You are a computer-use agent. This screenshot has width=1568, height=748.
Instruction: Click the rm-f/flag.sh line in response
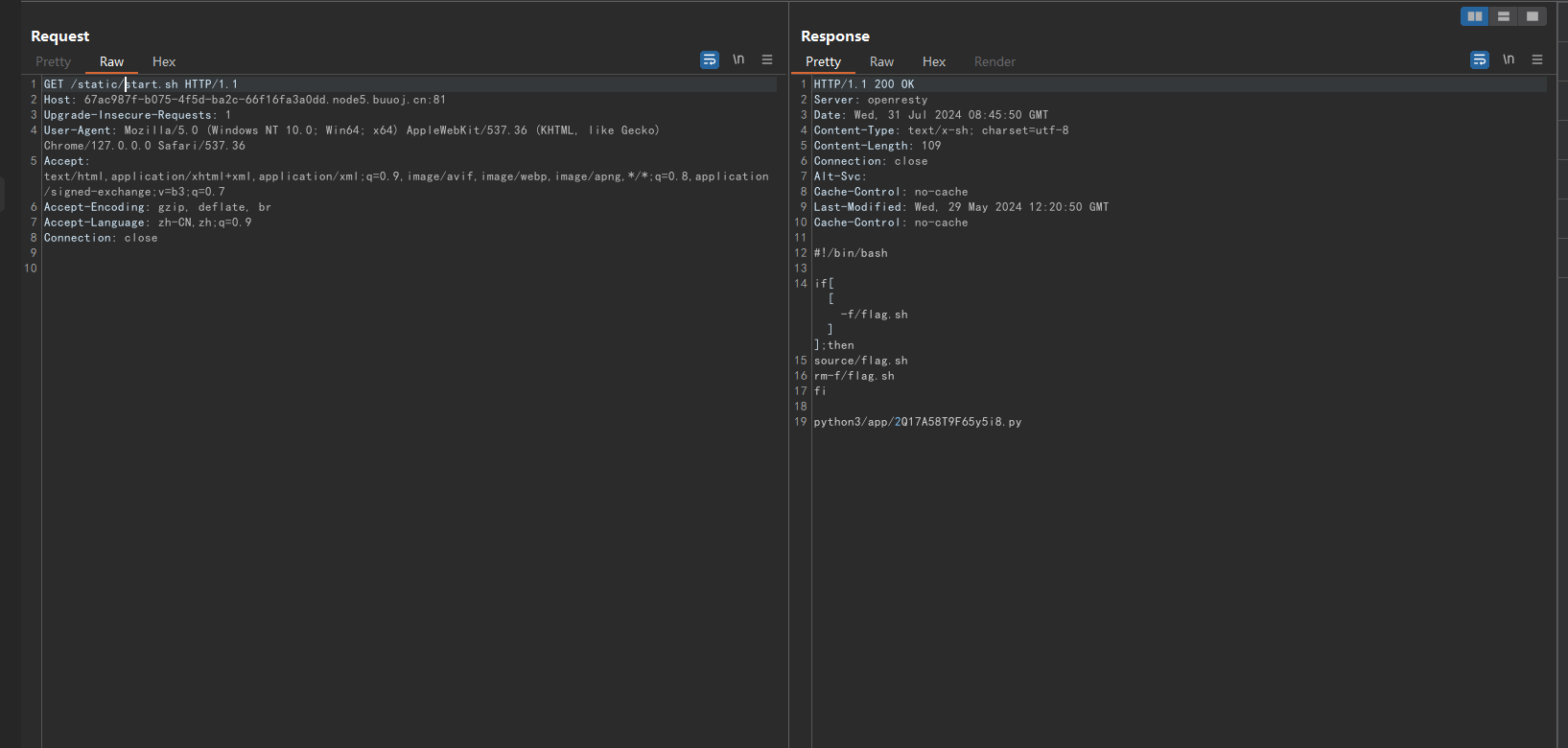coord(854,376)
